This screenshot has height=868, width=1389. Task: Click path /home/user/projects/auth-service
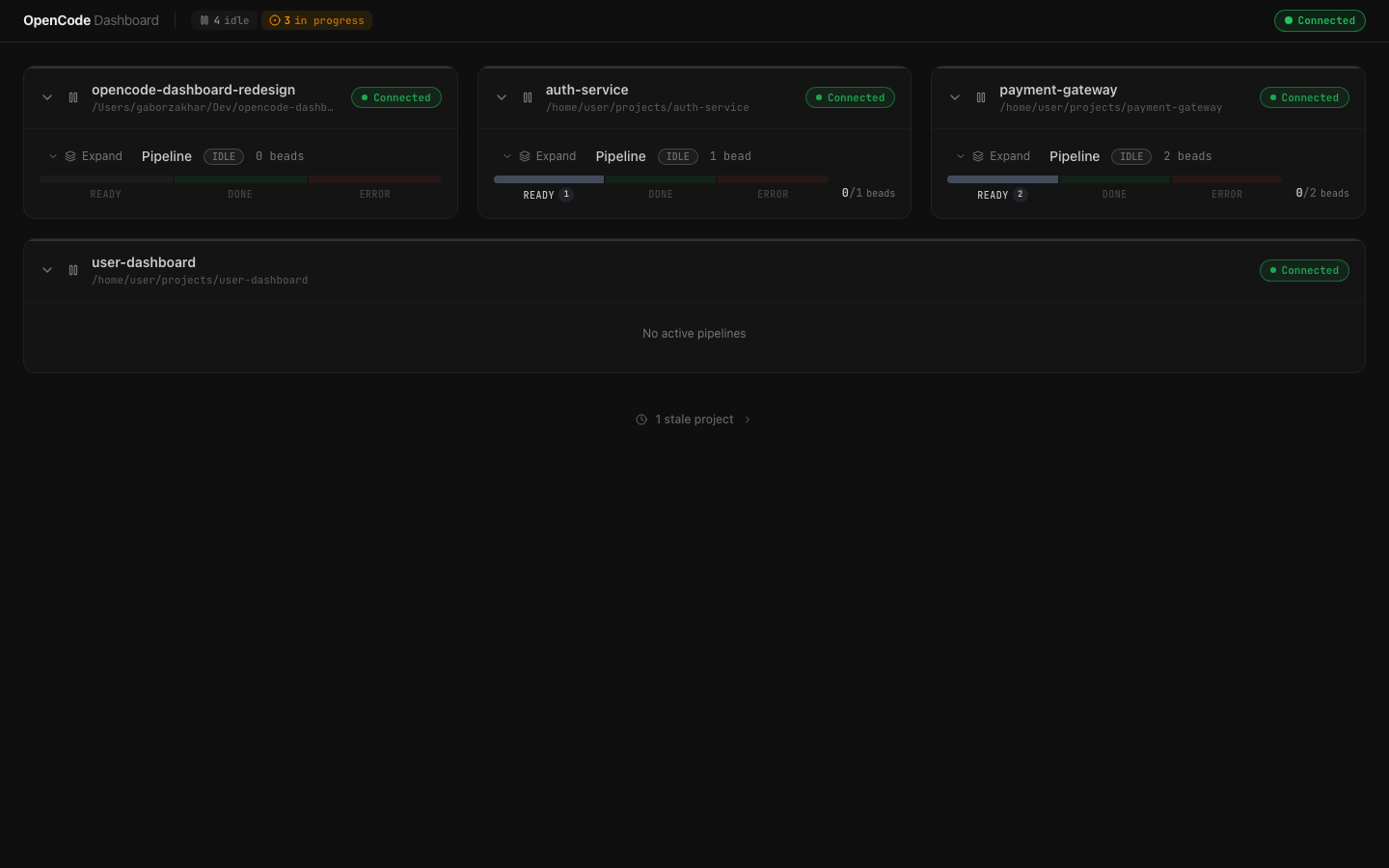point(647,108)
